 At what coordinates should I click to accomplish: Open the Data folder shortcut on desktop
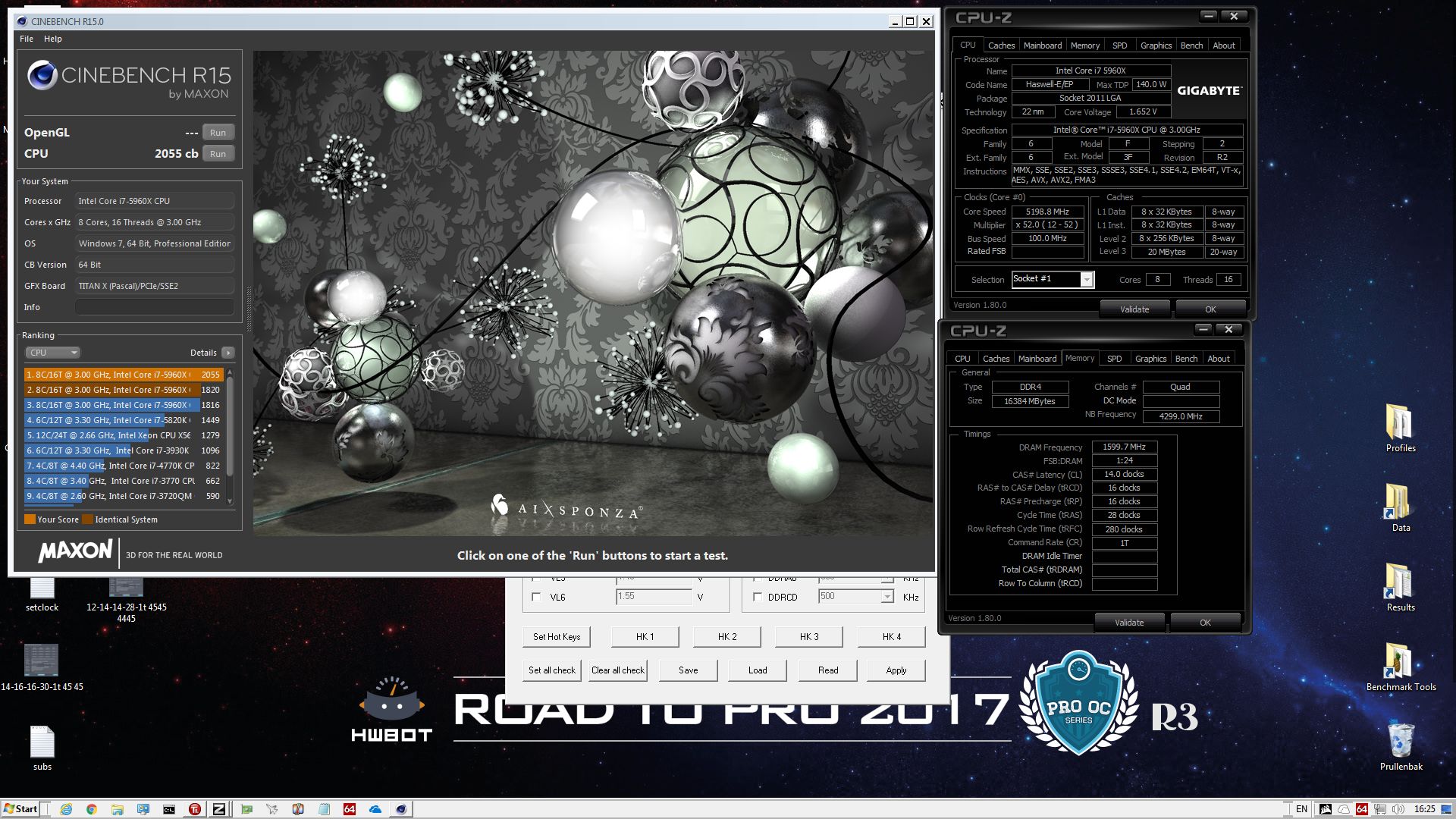(x=1401, y=507)
